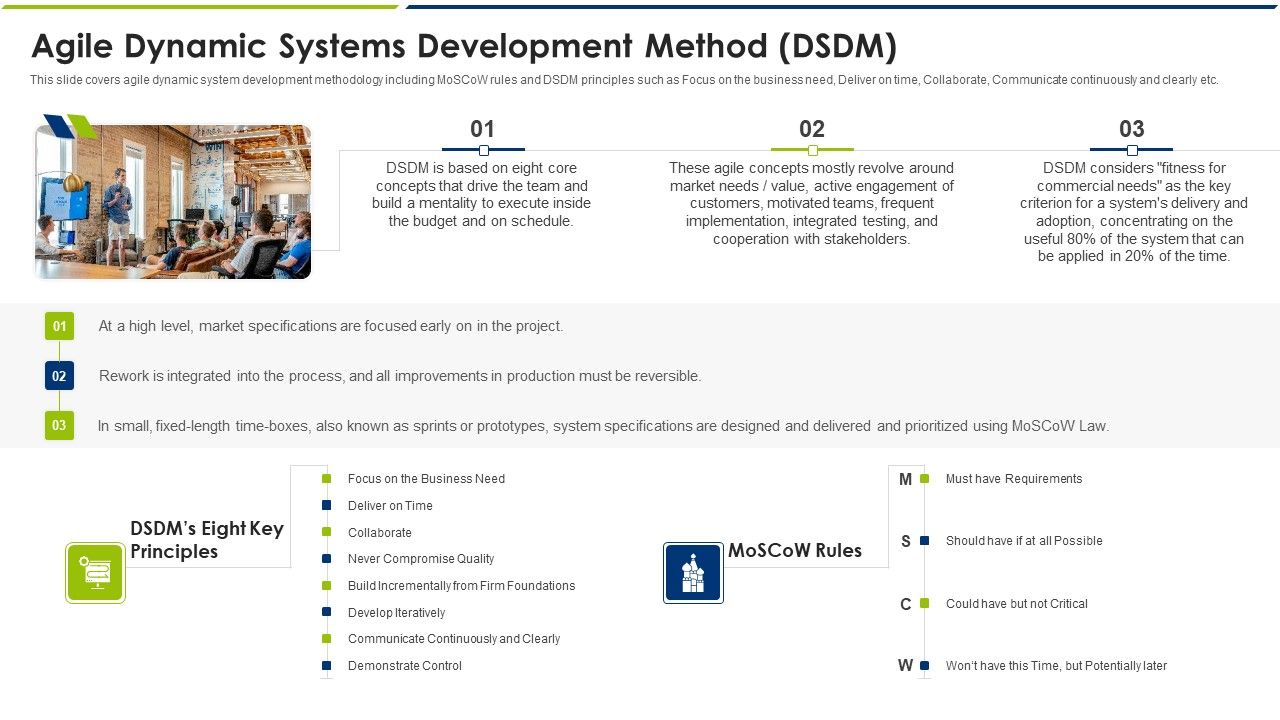Select the blue 02 numbered badge
Screen dimensions: 1280x720
[x=59, y=376]
